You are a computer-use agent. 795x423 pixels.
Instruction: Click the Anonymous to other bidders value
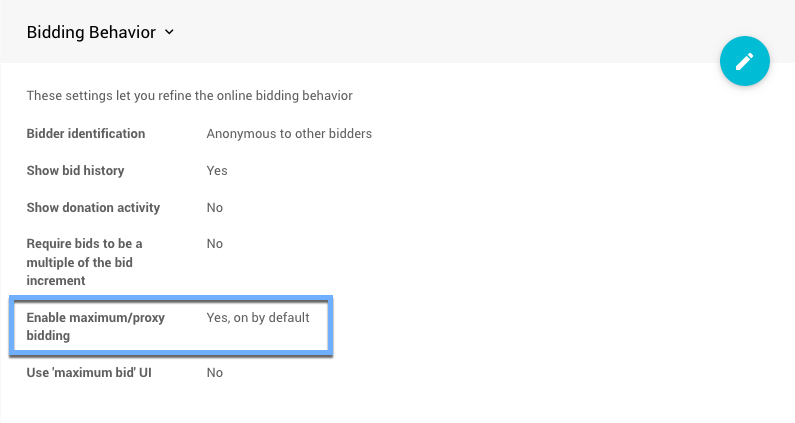tap(289, 133)
